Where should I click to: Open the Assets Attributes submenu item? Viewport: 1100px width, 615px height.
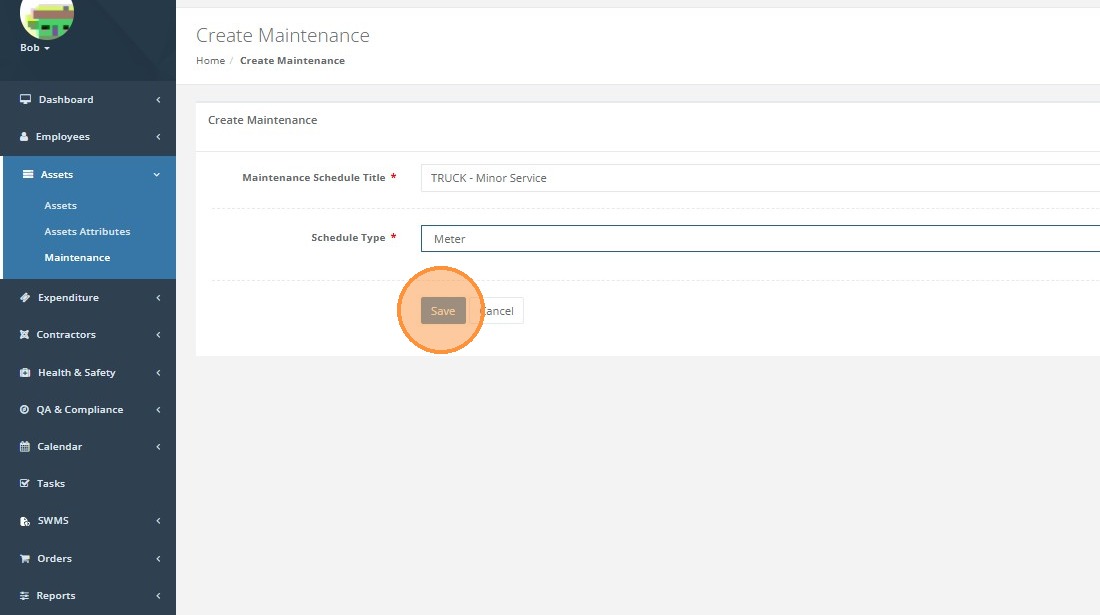(87, 232)
